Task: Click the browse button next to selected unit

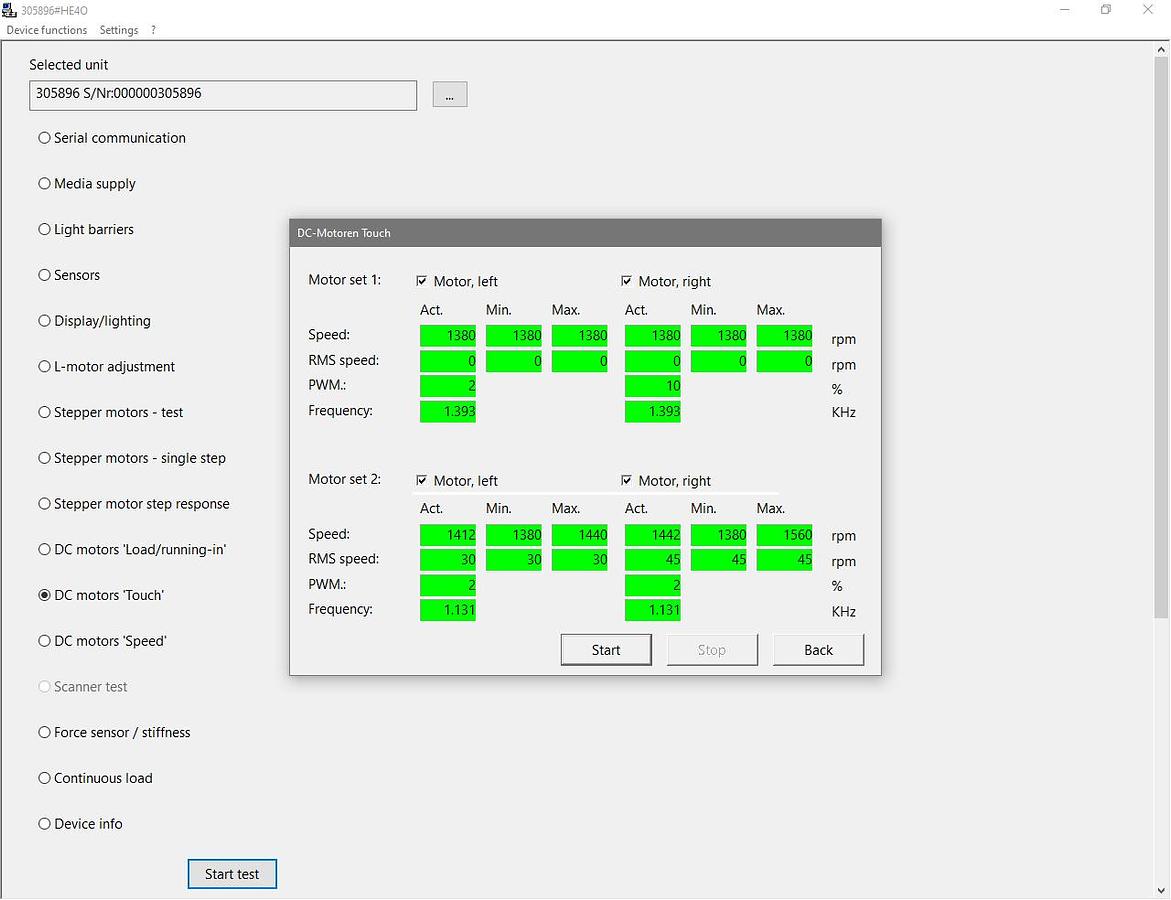Action: click(449, 95)
